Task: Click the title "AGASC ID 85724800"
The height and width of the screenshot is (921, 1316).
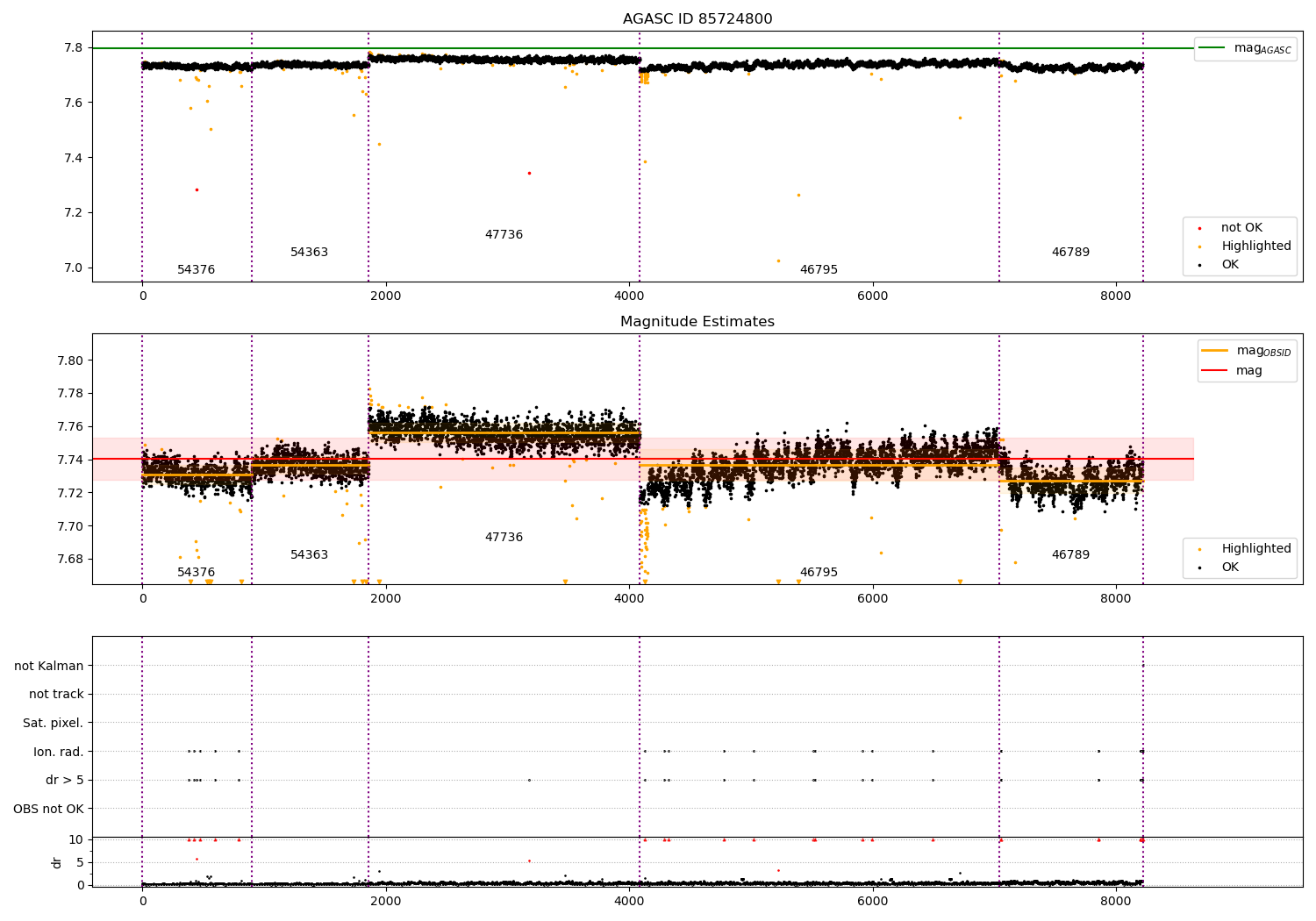Action: tap(697, 19)
